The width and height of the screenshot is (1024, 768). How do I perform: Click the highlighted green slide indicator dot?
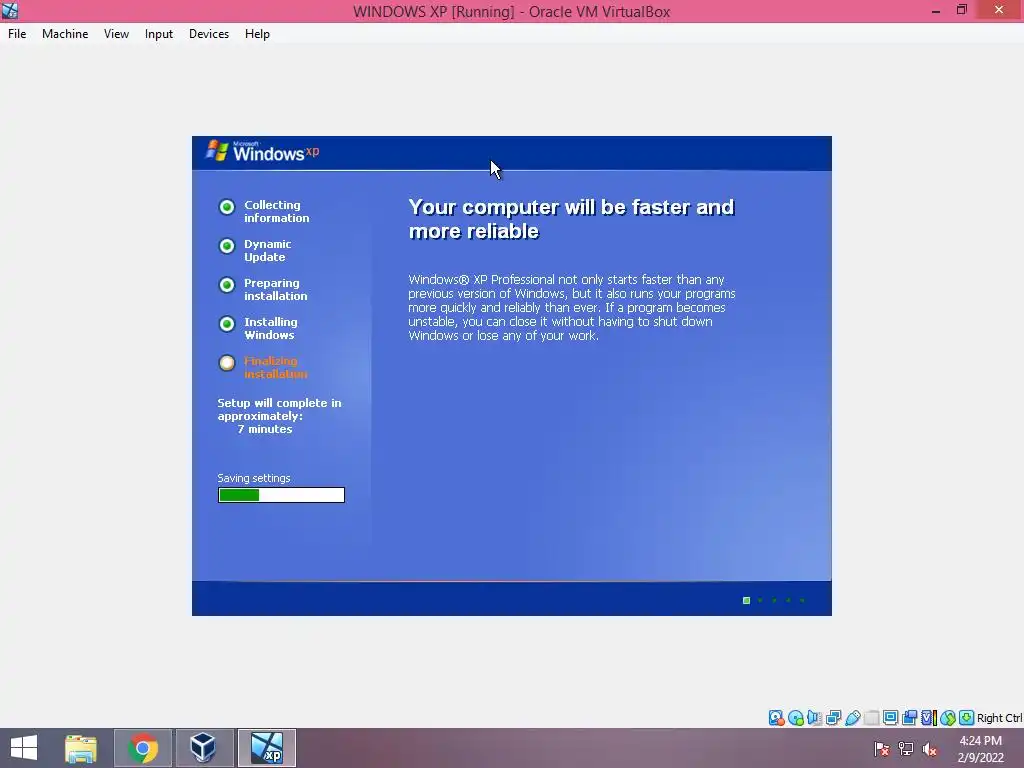746,600
